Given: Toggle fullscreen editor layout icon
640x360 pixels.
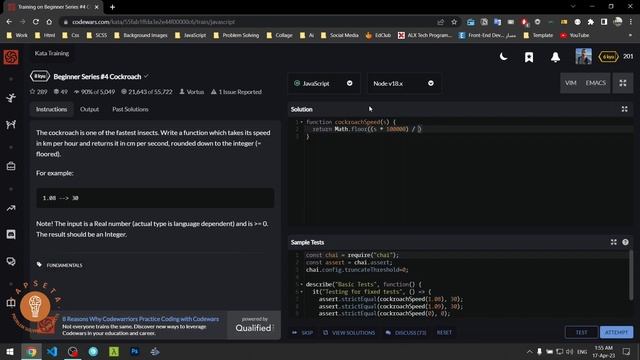Looking at the screenshot, I should pos(623,83).
